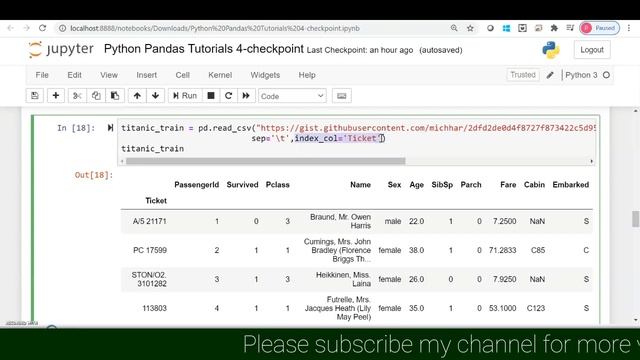Open the View menu
The height and width of the screenshot is (360, 640).
[109, 75]
